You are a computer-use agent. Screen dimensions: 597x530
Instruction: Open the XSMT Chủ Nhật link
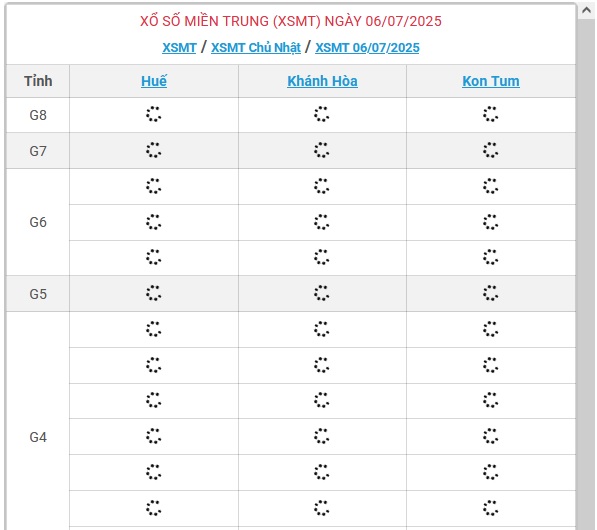256,48
